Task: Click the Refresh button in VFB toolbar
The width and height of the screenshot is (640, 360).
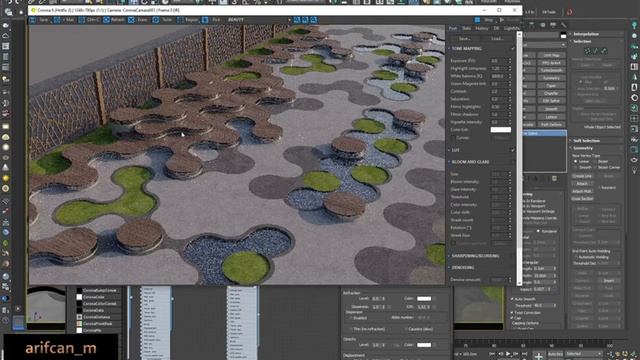Action: pos(114,20)
